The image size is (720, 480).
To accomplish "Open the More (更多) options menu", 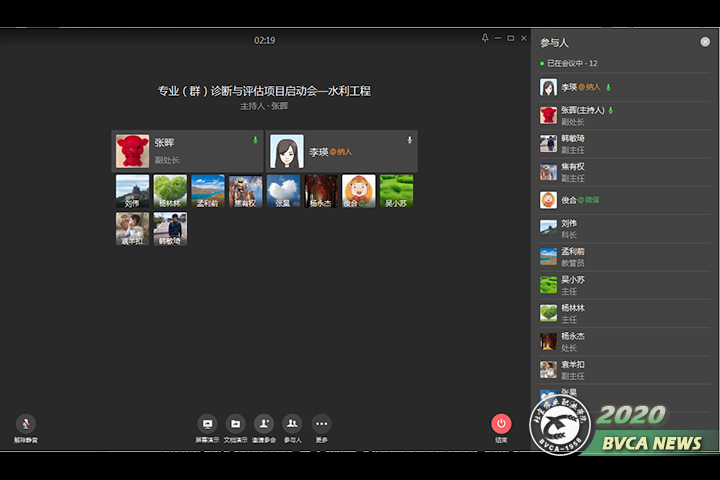I will (x=321, y=424).
